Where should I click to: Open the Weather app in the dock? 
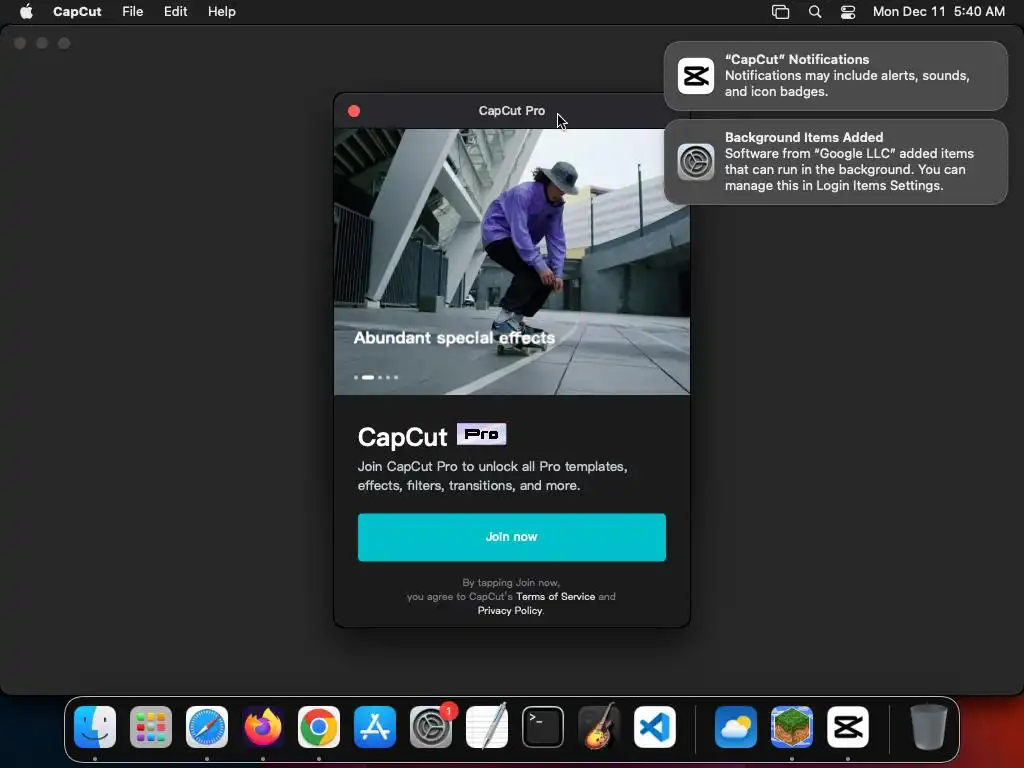735,727
